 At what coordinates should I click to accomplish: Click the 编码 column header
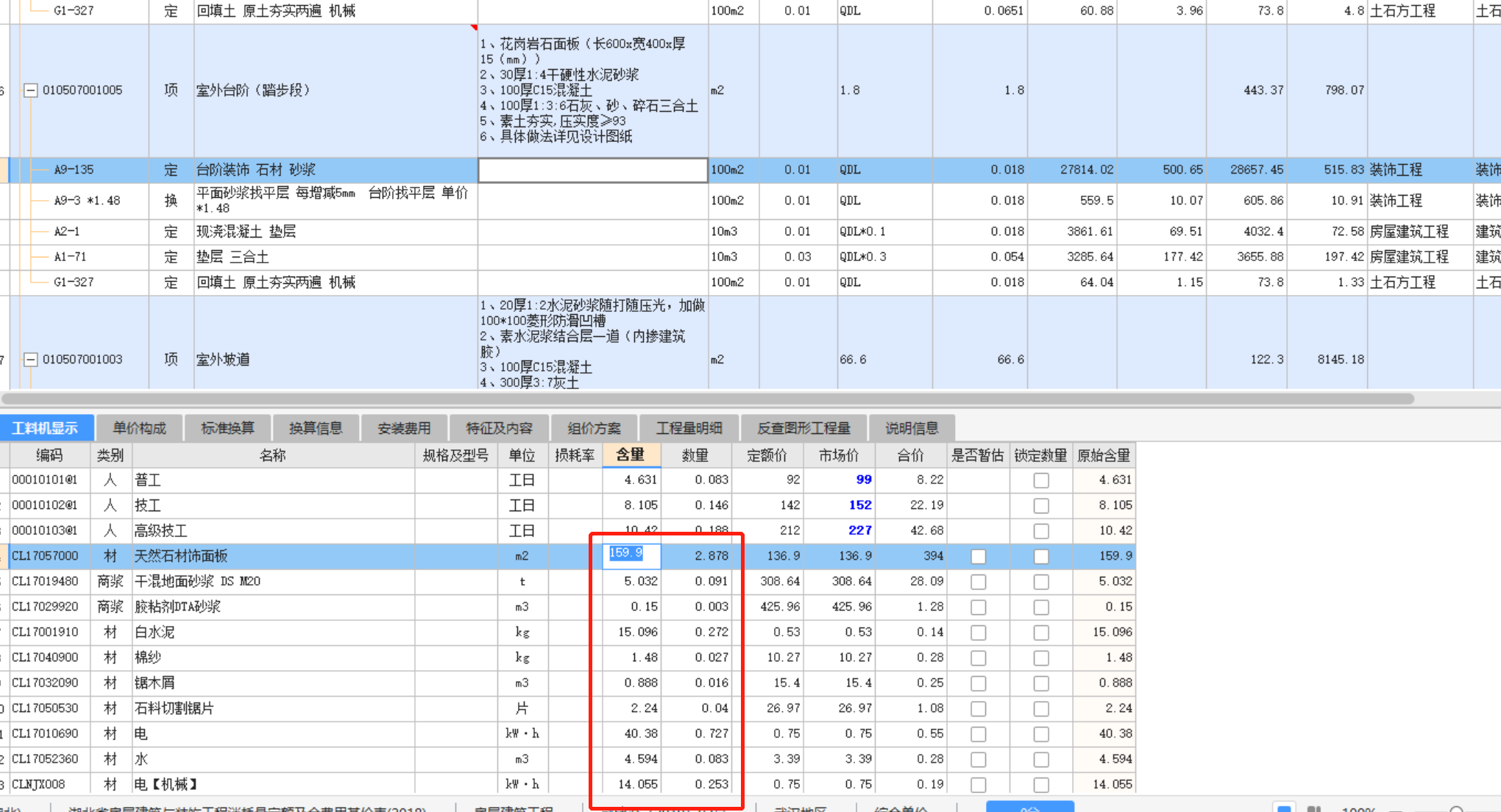[49, 455]
